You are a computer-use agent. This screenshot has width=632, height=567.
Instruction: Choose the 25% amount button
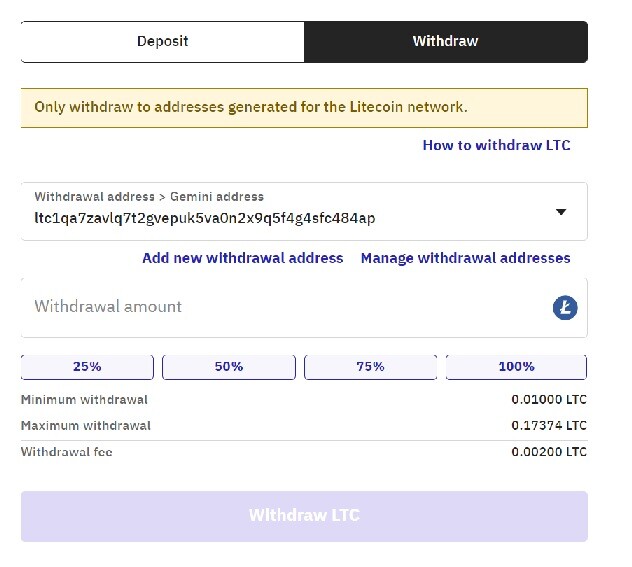87,367
